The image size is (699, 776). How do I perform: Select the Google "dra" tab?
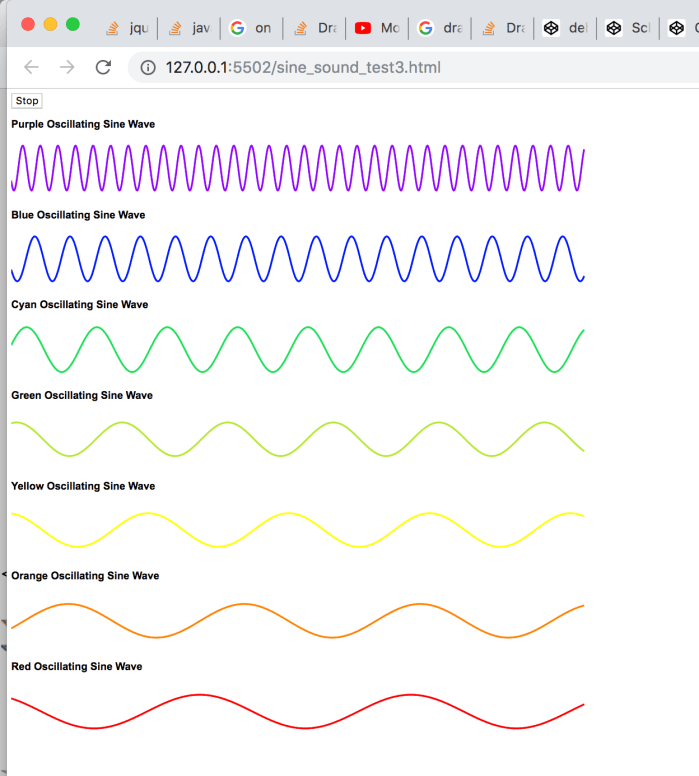(x=440, y=28)
